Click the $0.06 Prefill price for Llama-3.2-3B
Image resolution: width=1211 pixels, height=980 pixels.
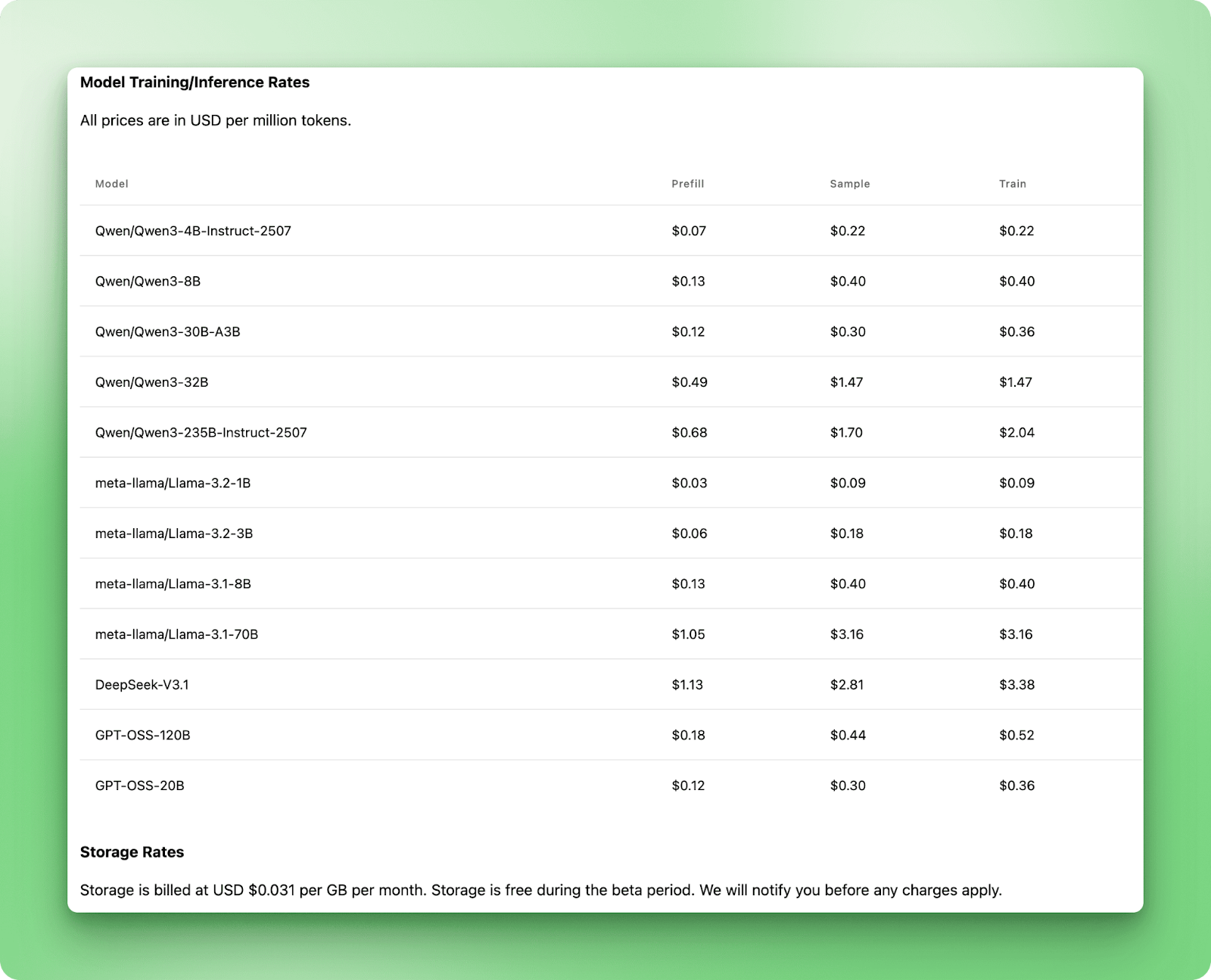click(x=690, y=534)
